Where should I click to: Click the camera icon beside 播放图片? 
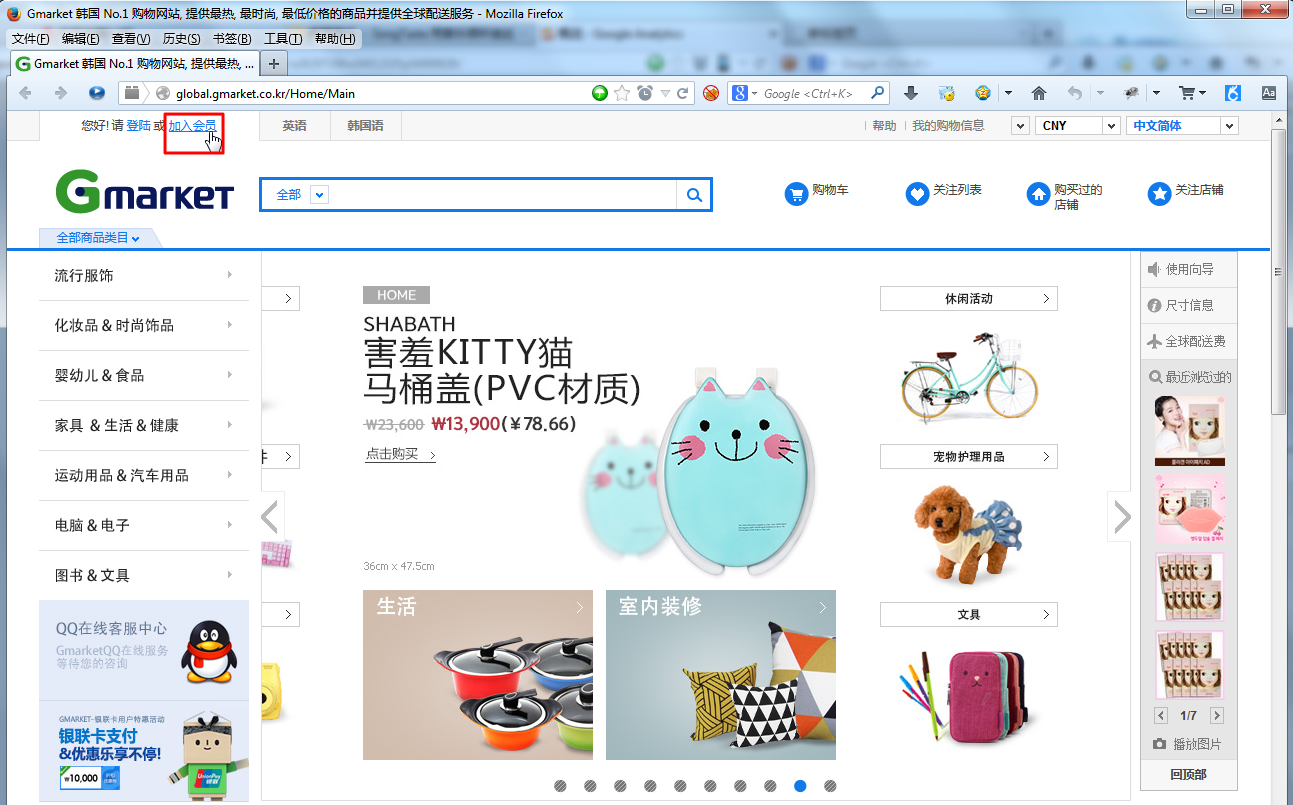click(1159, 744)
